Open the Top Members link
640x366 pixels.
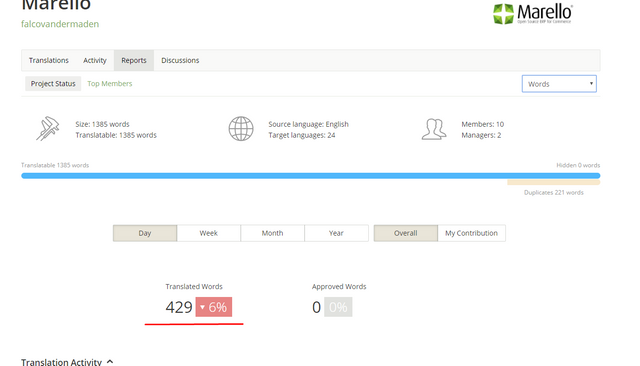coord(110,84)
